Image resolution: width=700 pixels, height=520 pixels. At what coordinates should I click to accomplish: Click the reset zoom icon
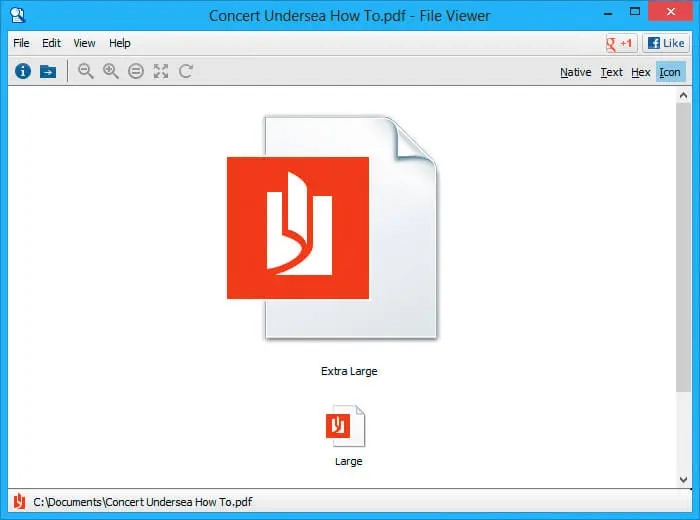pyautogui.click(x=136, y=71)
